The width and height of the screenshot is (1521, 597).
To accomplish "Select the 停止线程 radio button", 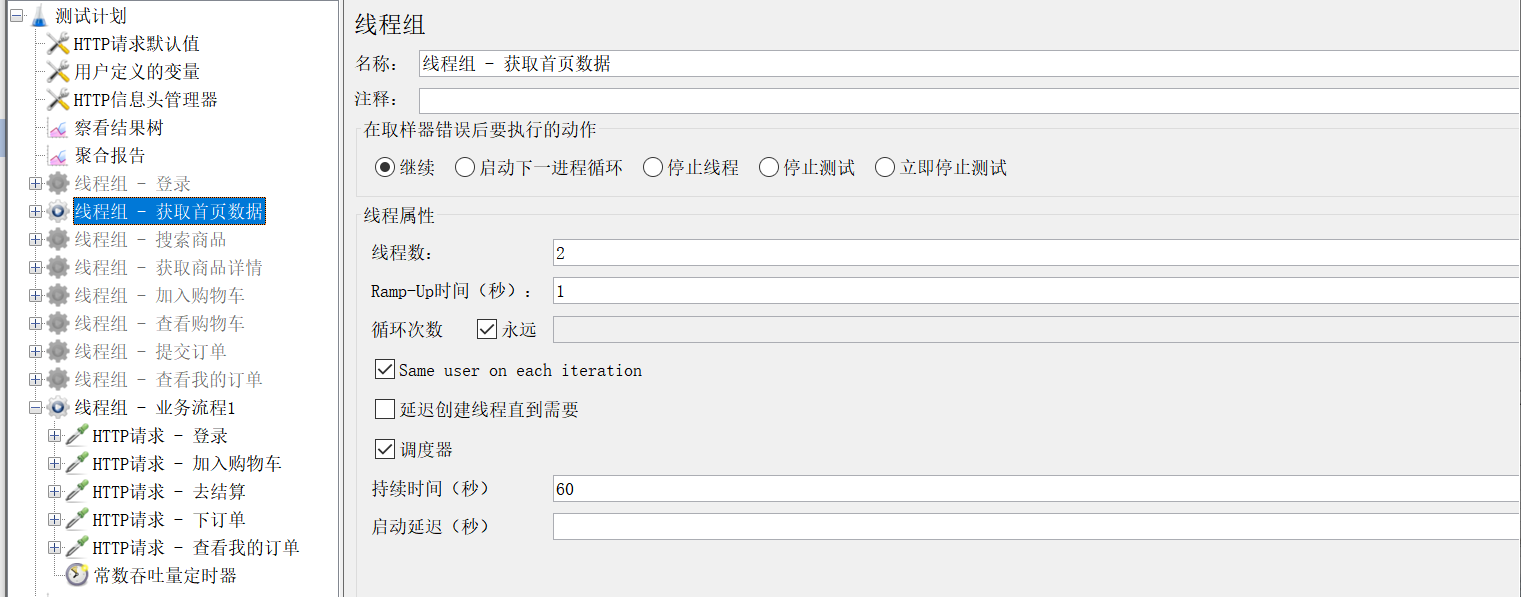I will (x=652, y=168).
